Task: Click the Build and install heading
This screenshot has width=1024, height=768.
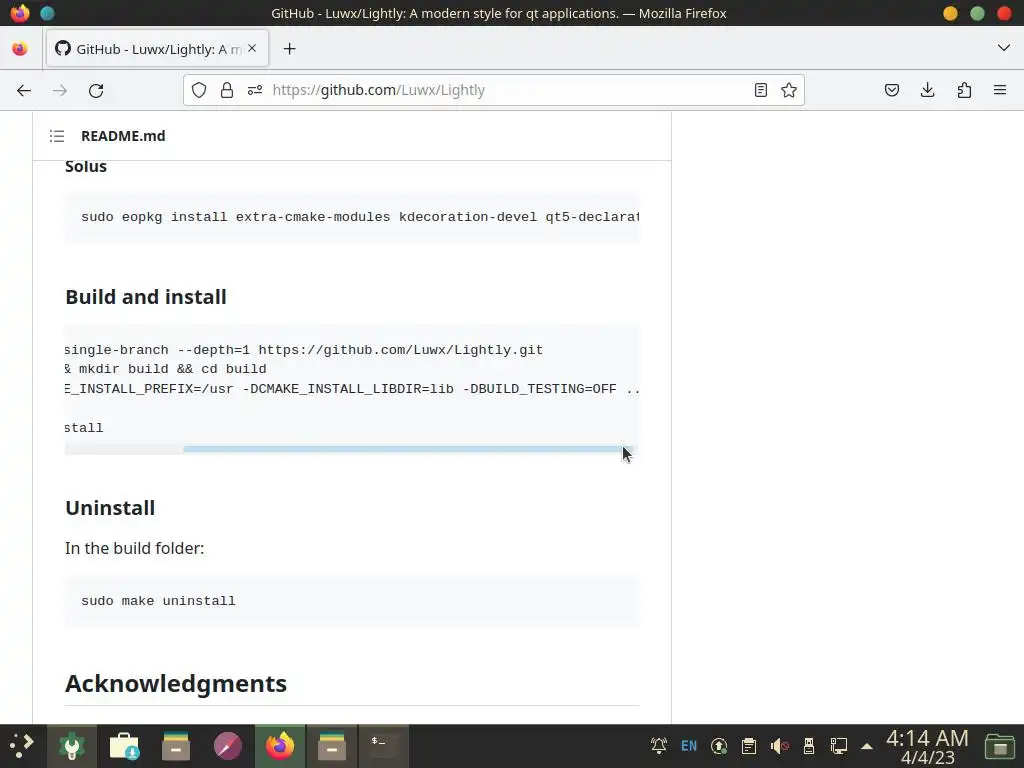Action: (146, 297)
